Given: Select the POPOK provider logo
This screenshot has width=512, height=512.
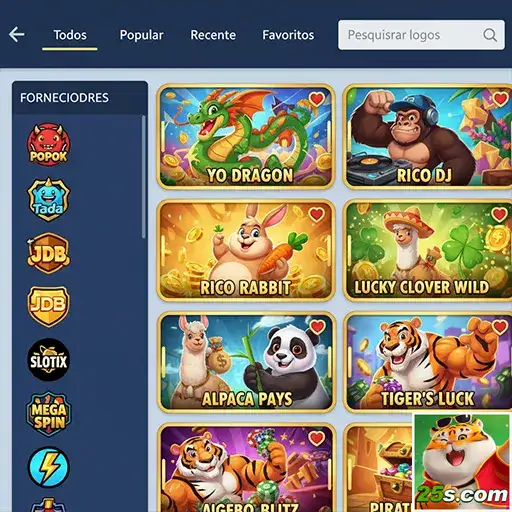Looking at the screenshot, I should pos(49,145).
